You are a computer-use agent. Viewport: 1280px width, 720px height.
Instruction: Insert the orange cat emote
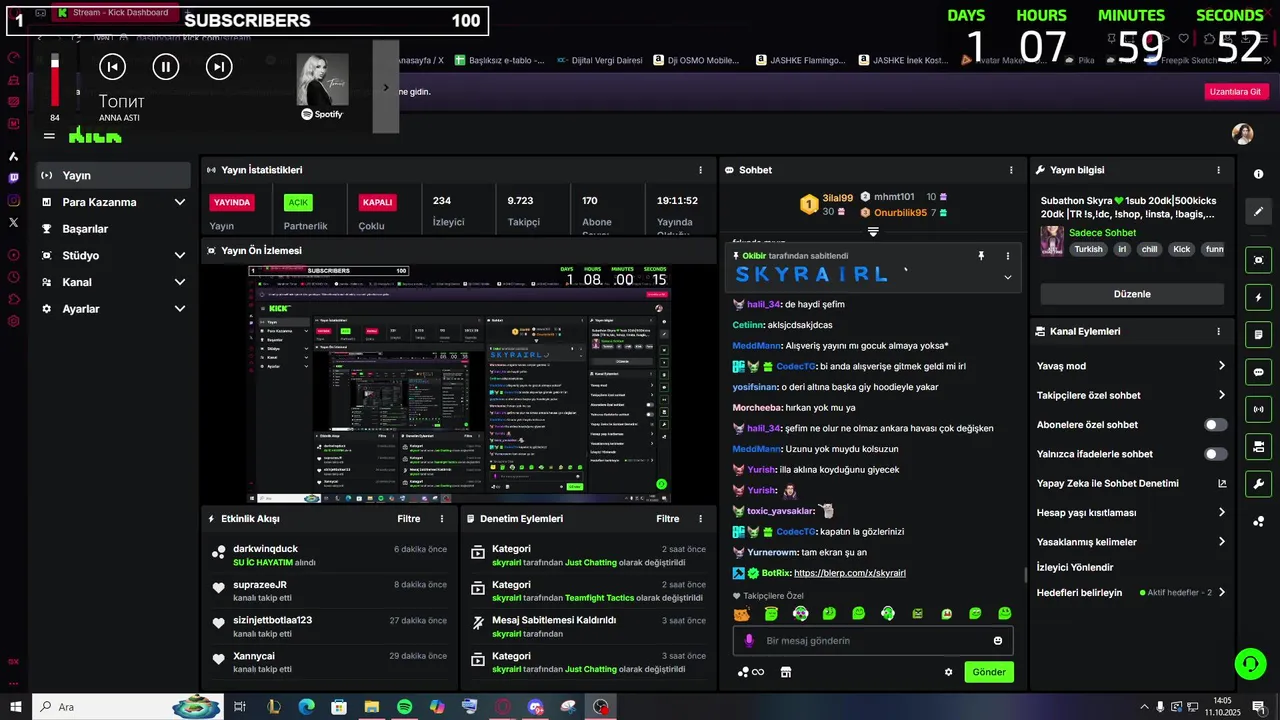click(741, 614)
